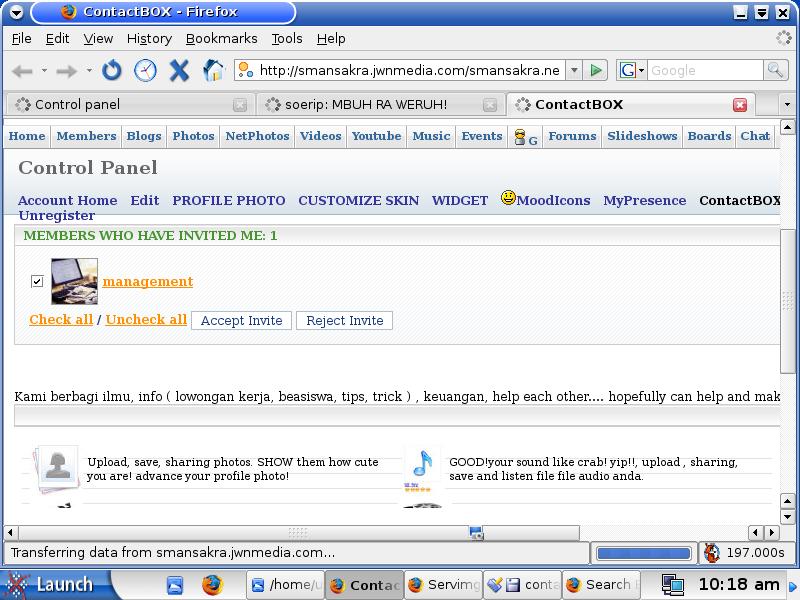800x600 pixels.
Task: Stop loading with the blue X icon
Action: [x=179, y=70]
